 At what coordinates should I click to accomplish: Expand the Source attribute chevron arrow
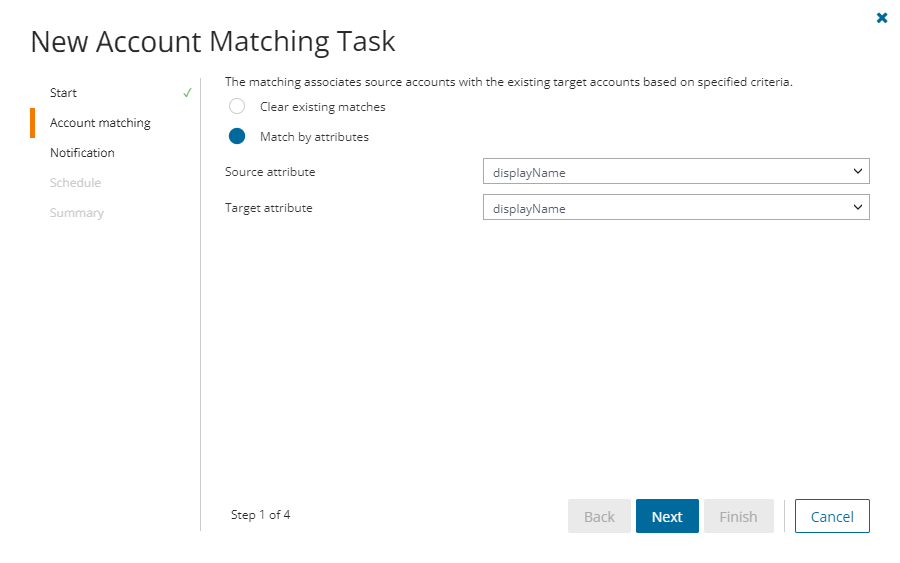click(857, 171)
